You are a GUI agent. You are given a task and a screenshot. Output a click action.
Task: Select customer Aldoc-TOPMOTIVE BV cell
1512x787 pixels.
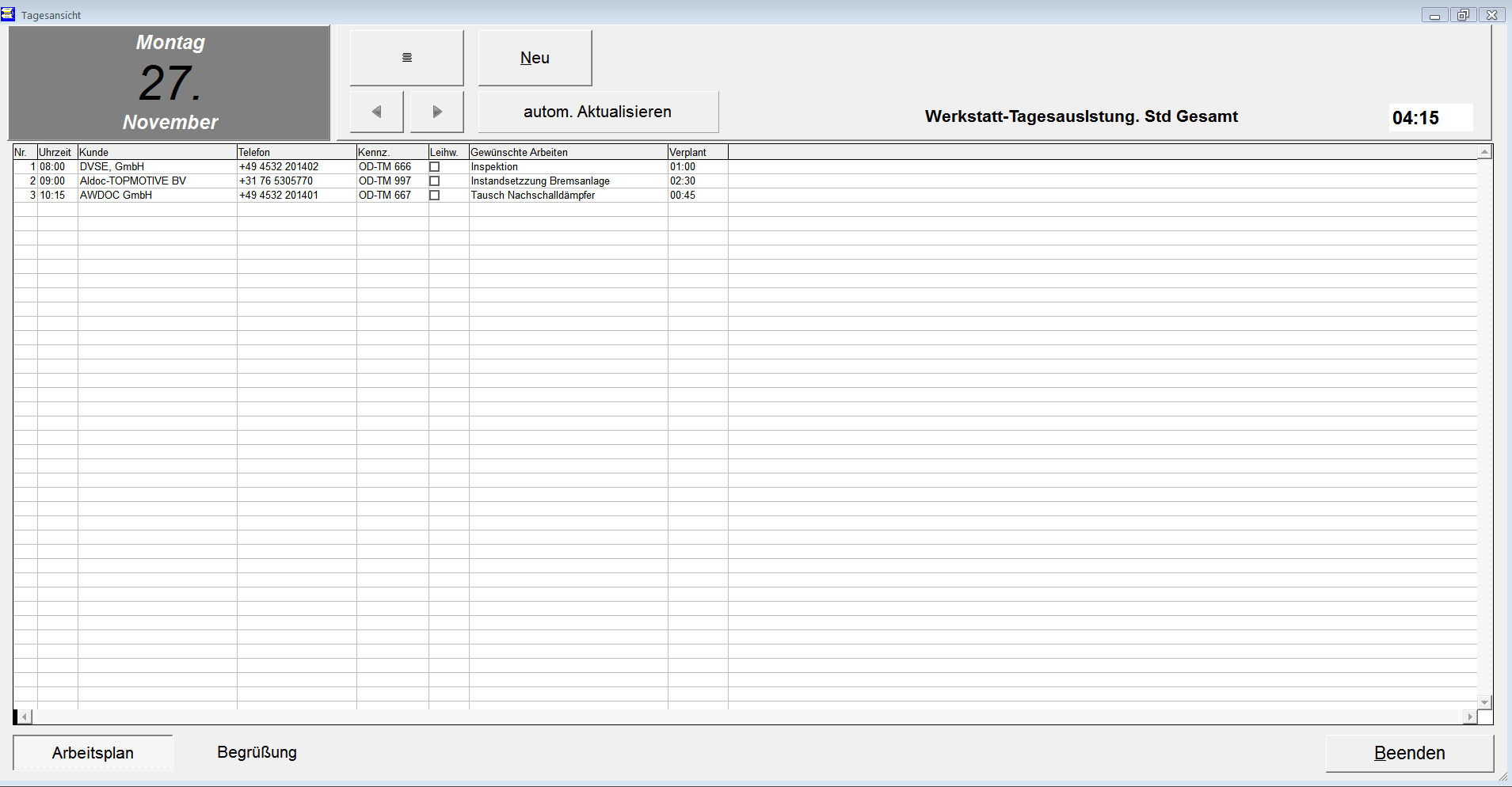tap(158, 181)
